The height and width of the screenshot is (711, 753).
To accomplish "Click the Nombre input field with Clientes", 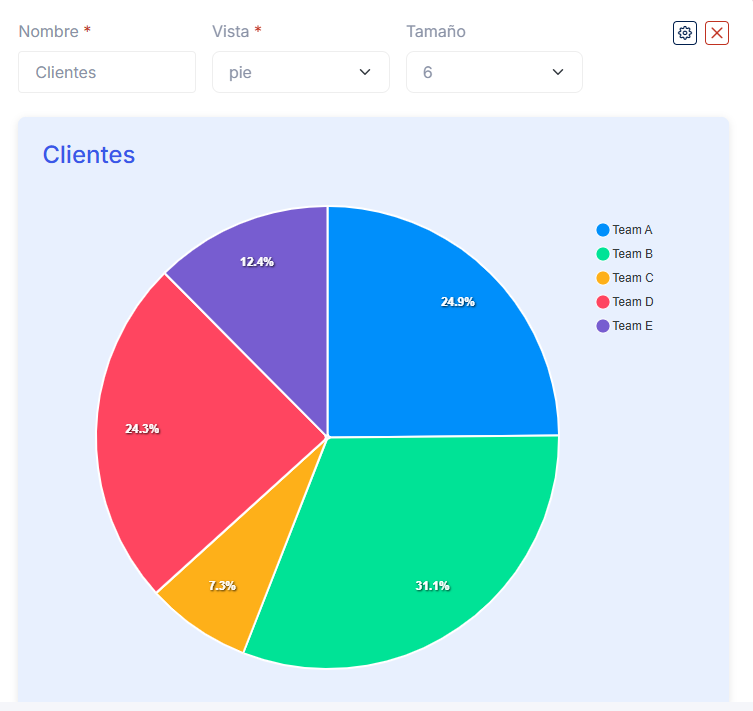I will coord(107,72).
